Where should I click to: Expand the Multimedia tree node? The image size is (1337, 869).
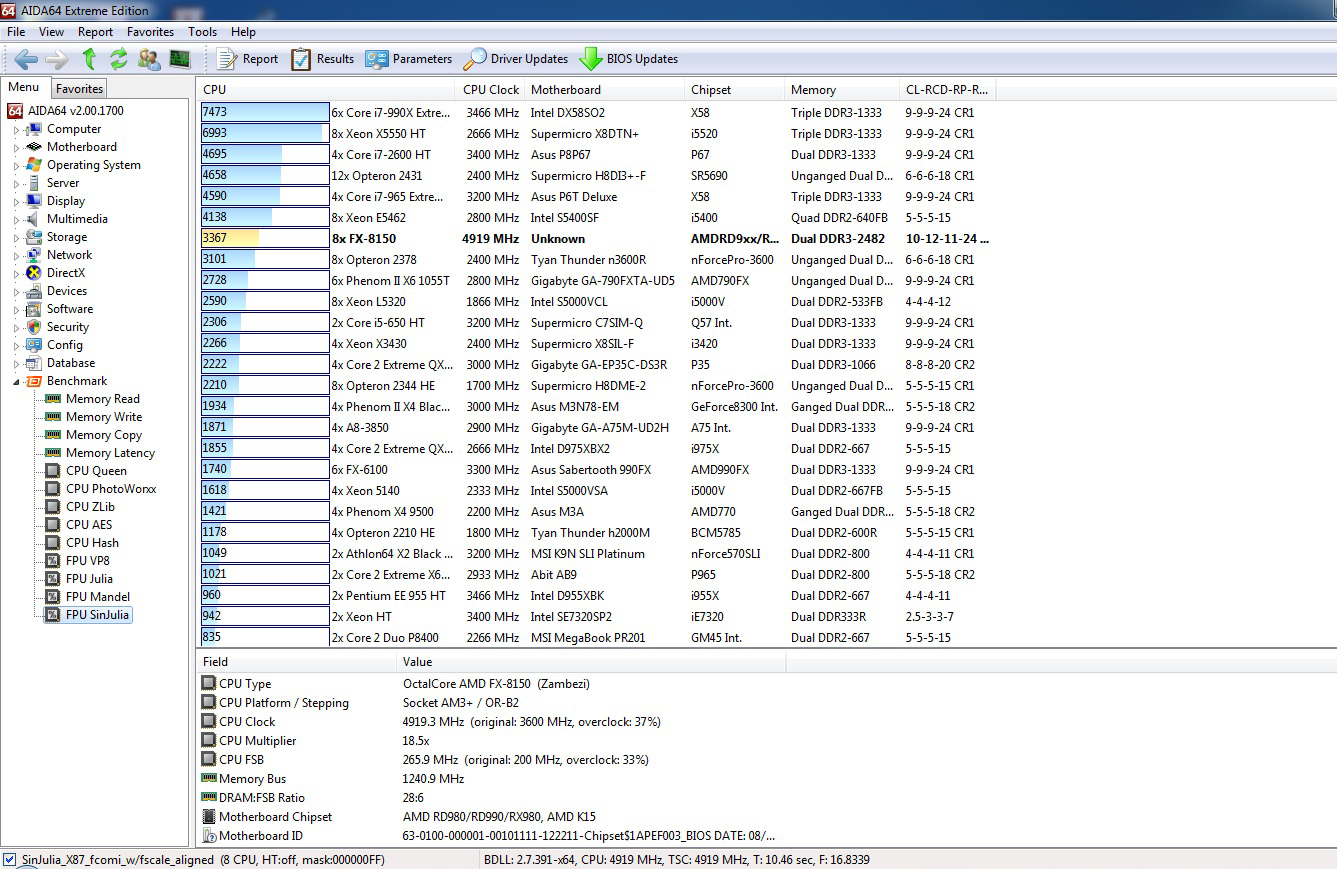15,219
